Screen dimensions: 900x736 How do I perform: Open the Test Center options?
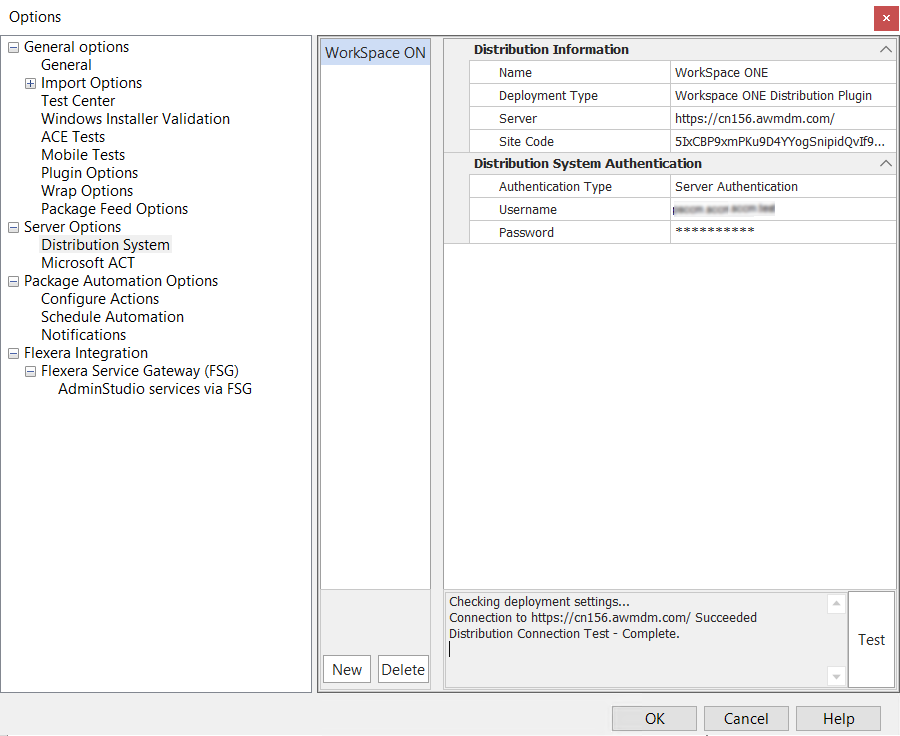78,101
